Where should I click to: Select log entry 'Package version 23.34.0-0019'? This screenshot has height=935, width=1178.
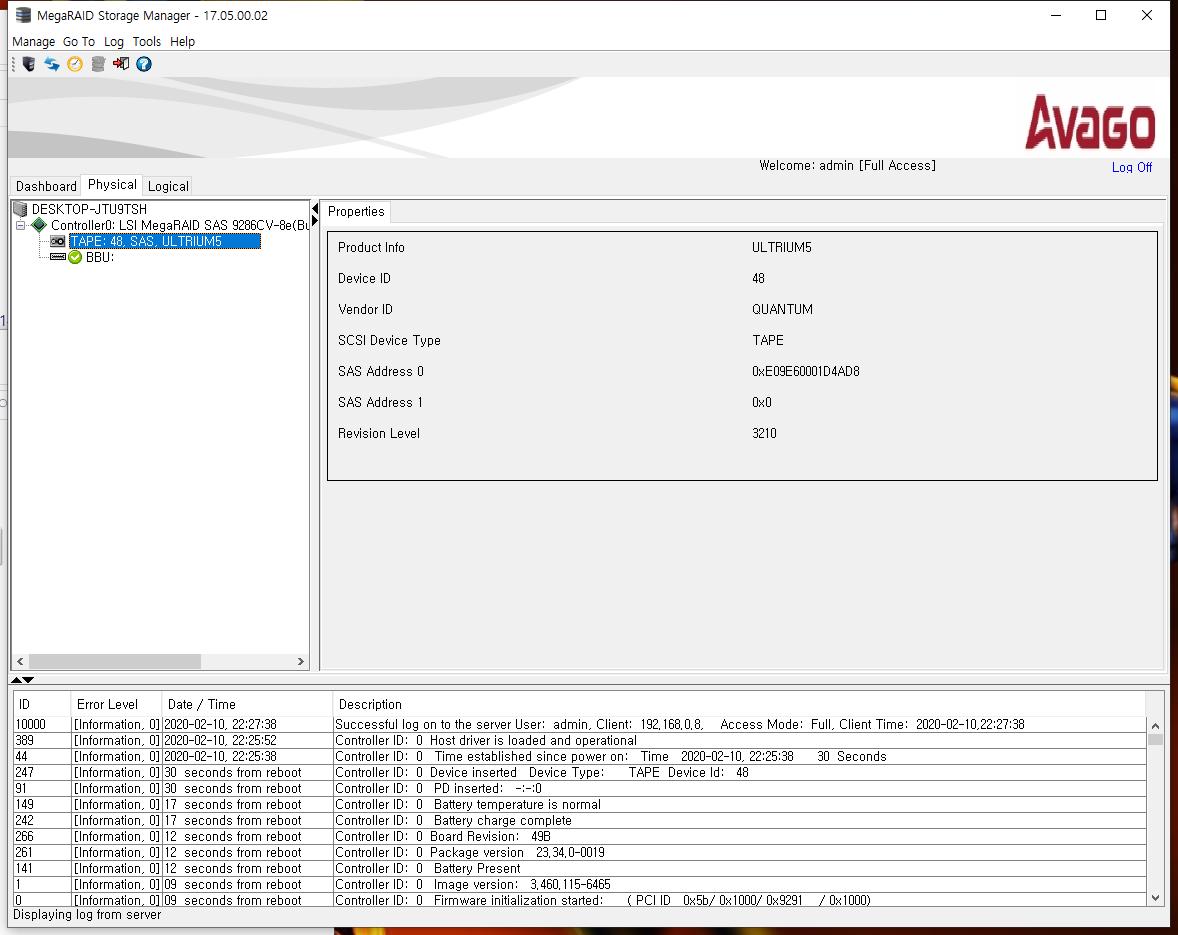coord(580,852)
